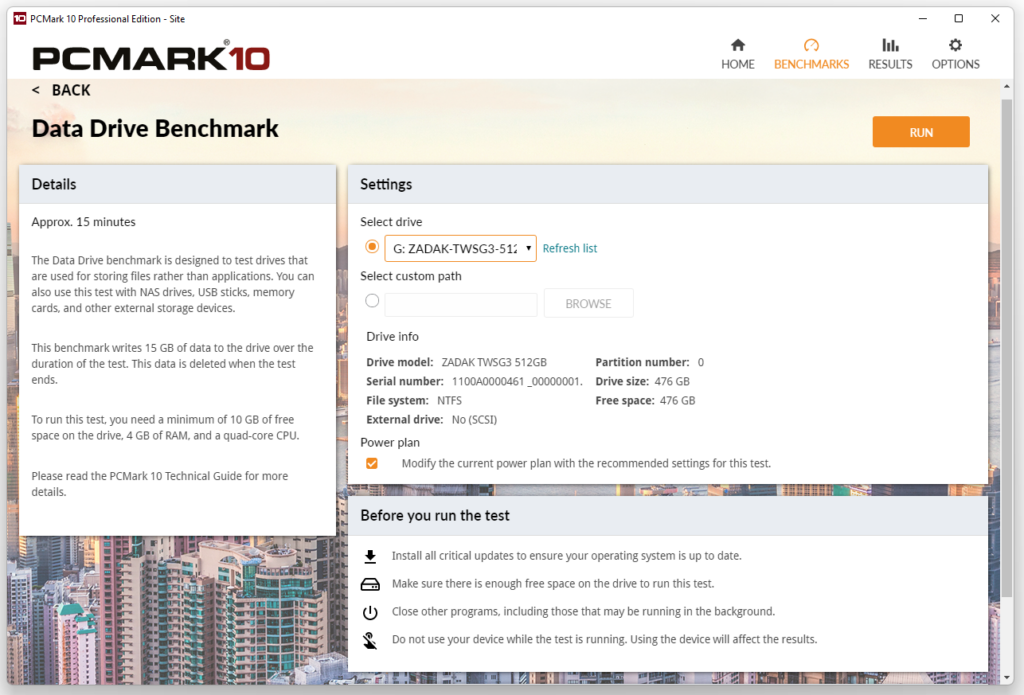
Task: Select the custom path radio button
Action: click(372, 301)
